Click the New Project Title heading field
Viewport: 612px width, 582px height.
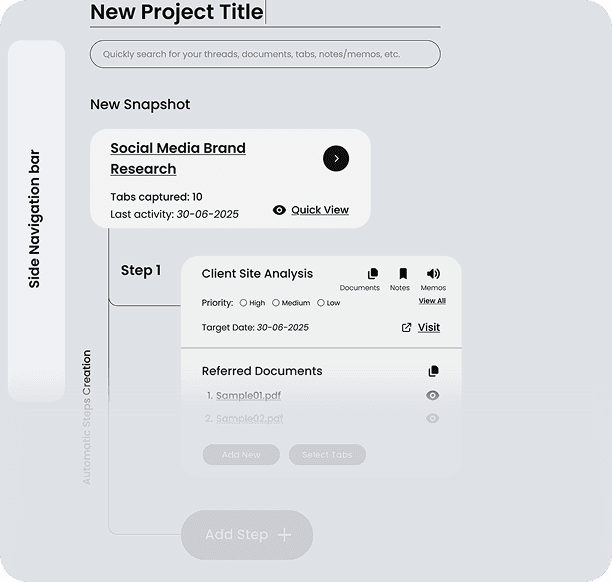point(177,12)
